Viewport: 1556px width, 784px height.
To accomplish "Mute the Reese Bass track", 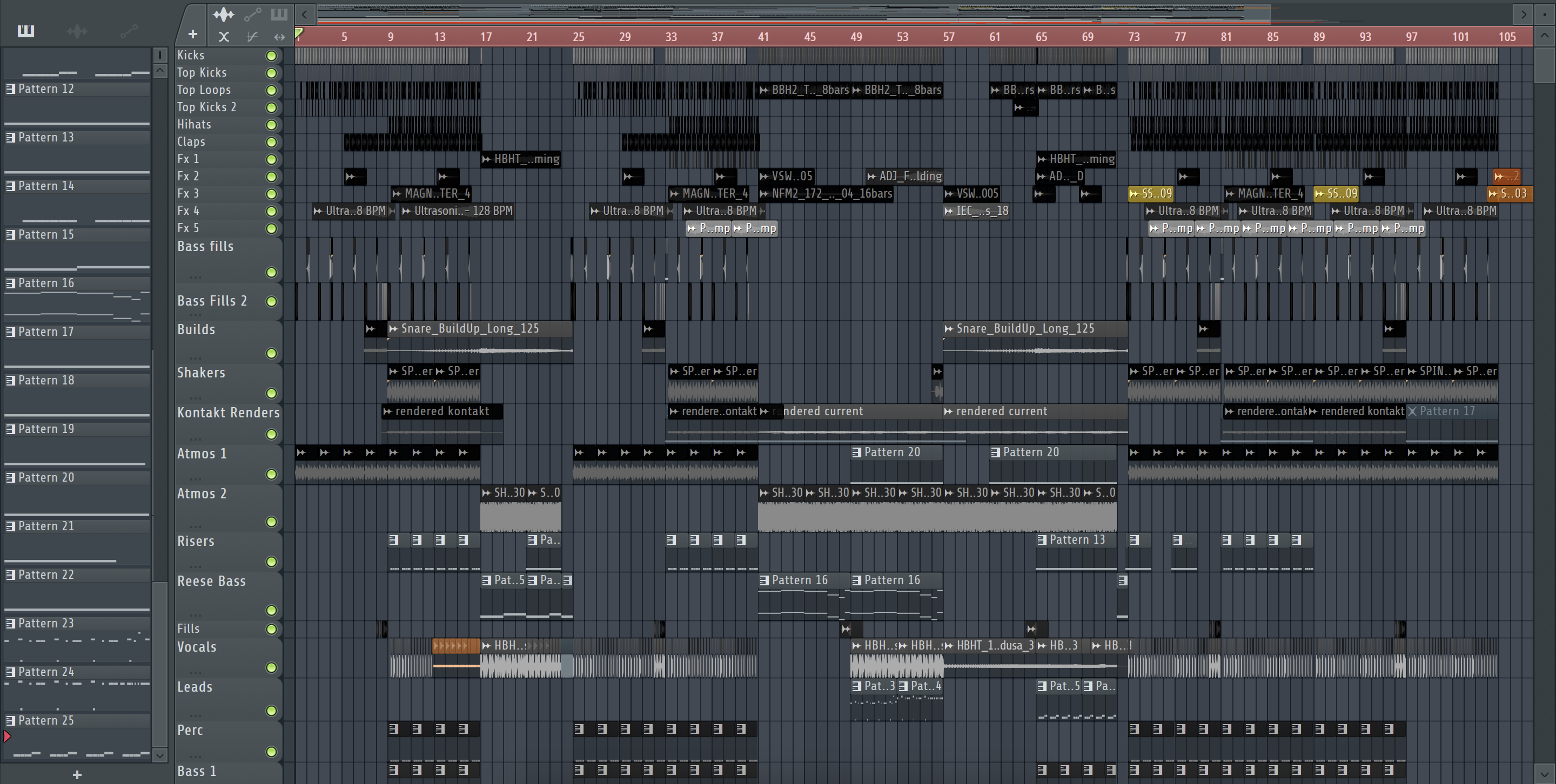I will click(x=272, y=610).
